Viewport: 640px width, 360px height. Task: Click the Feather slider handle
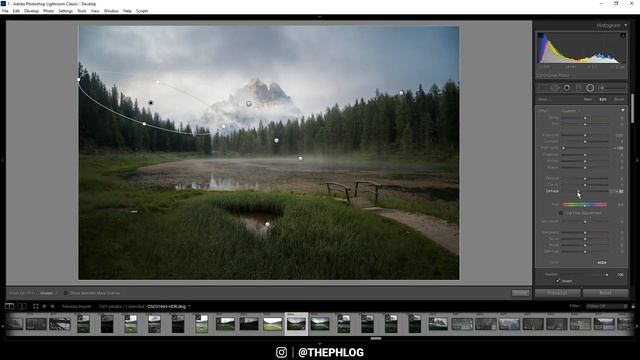pos(607,275)
